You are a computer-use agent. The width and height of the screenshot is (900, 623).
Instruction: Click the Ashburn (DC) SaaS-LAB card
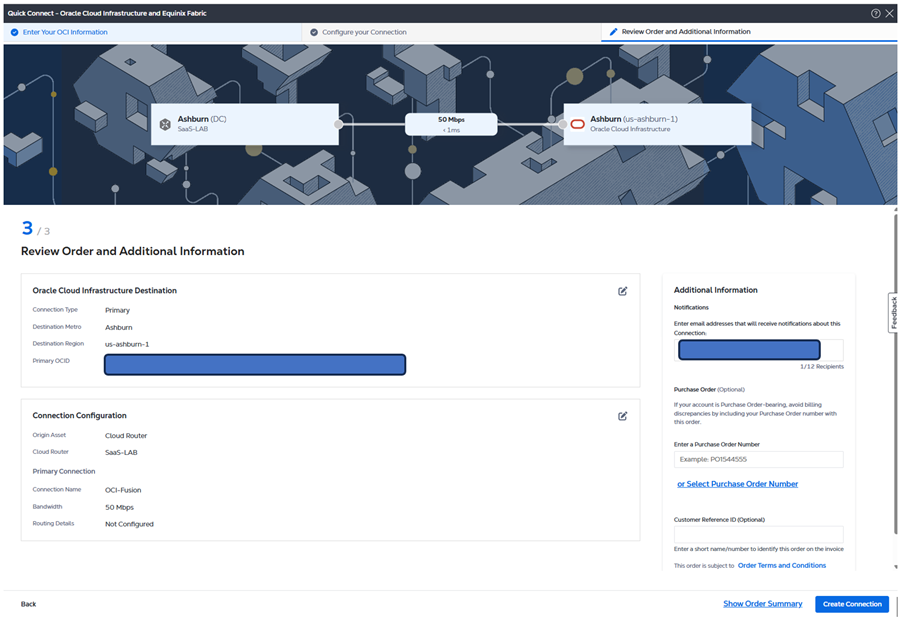pos(245,124)
